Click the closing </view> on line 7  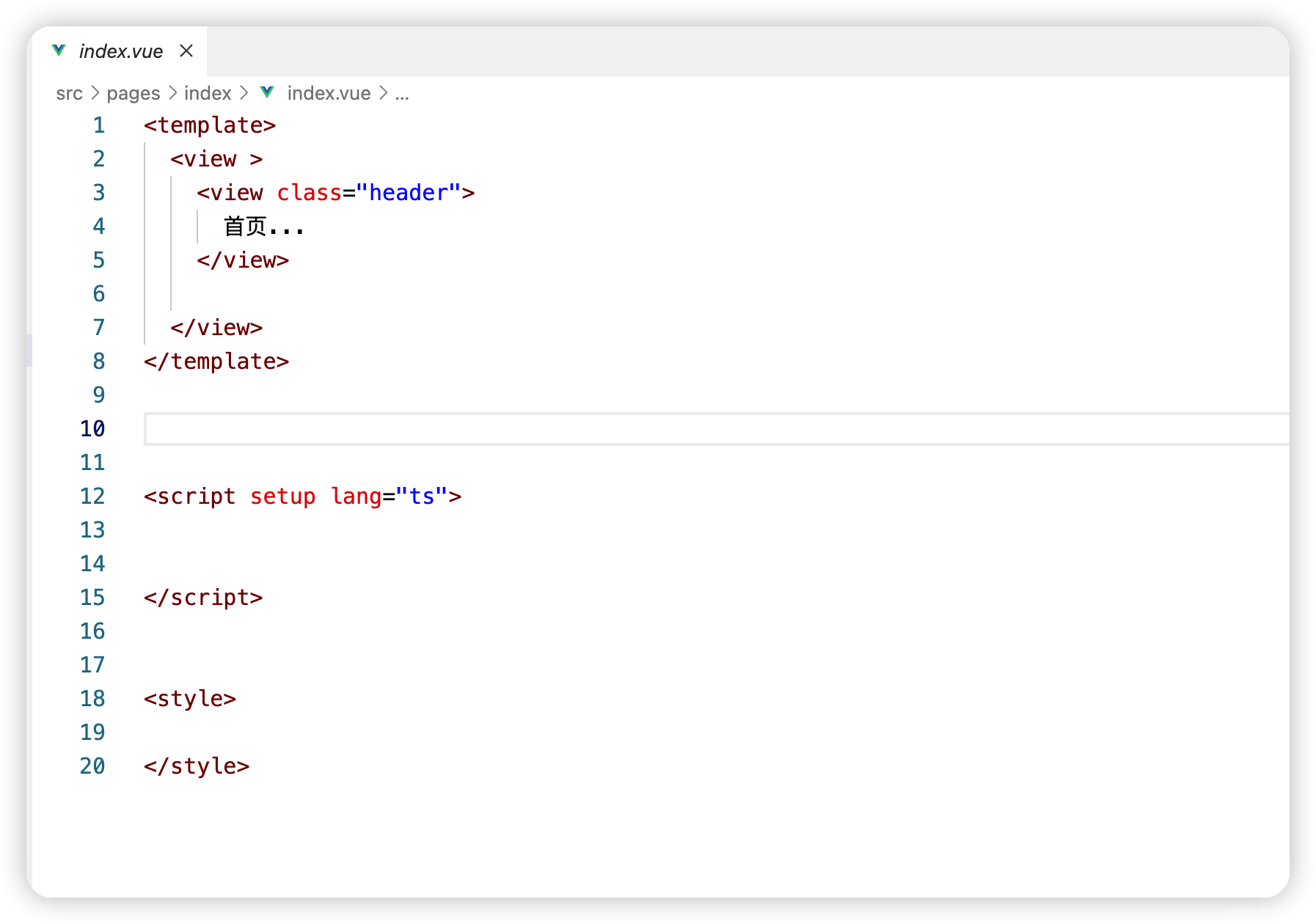coord(216,328)
